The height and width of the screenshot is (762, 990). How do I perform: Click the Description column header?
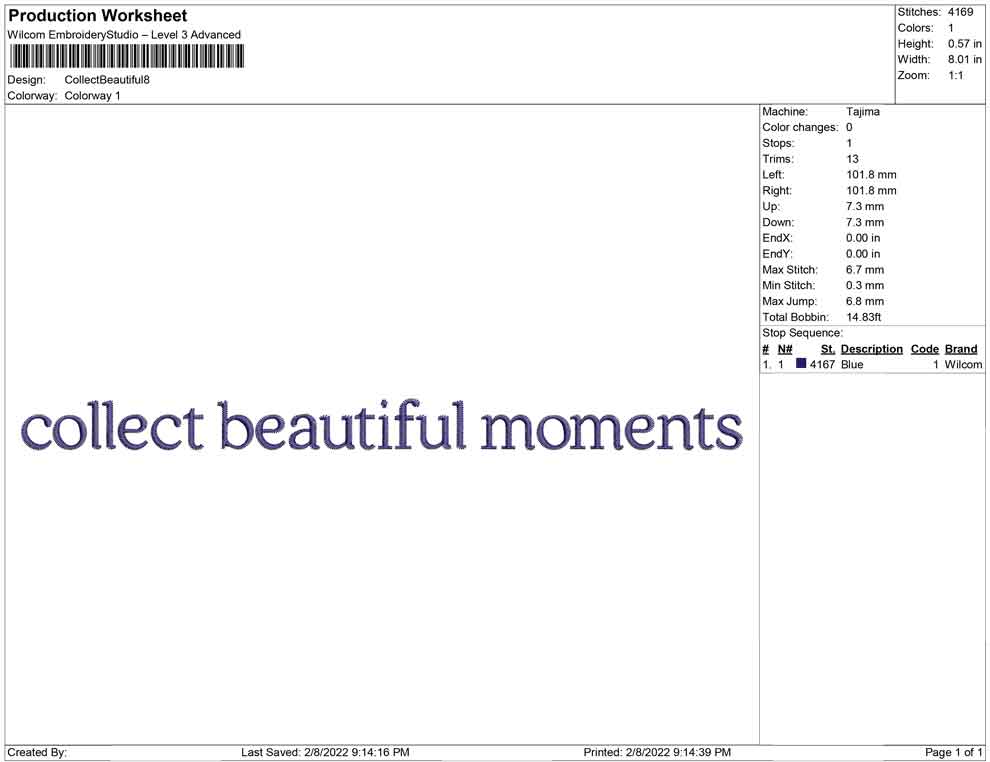click(871, 349)
